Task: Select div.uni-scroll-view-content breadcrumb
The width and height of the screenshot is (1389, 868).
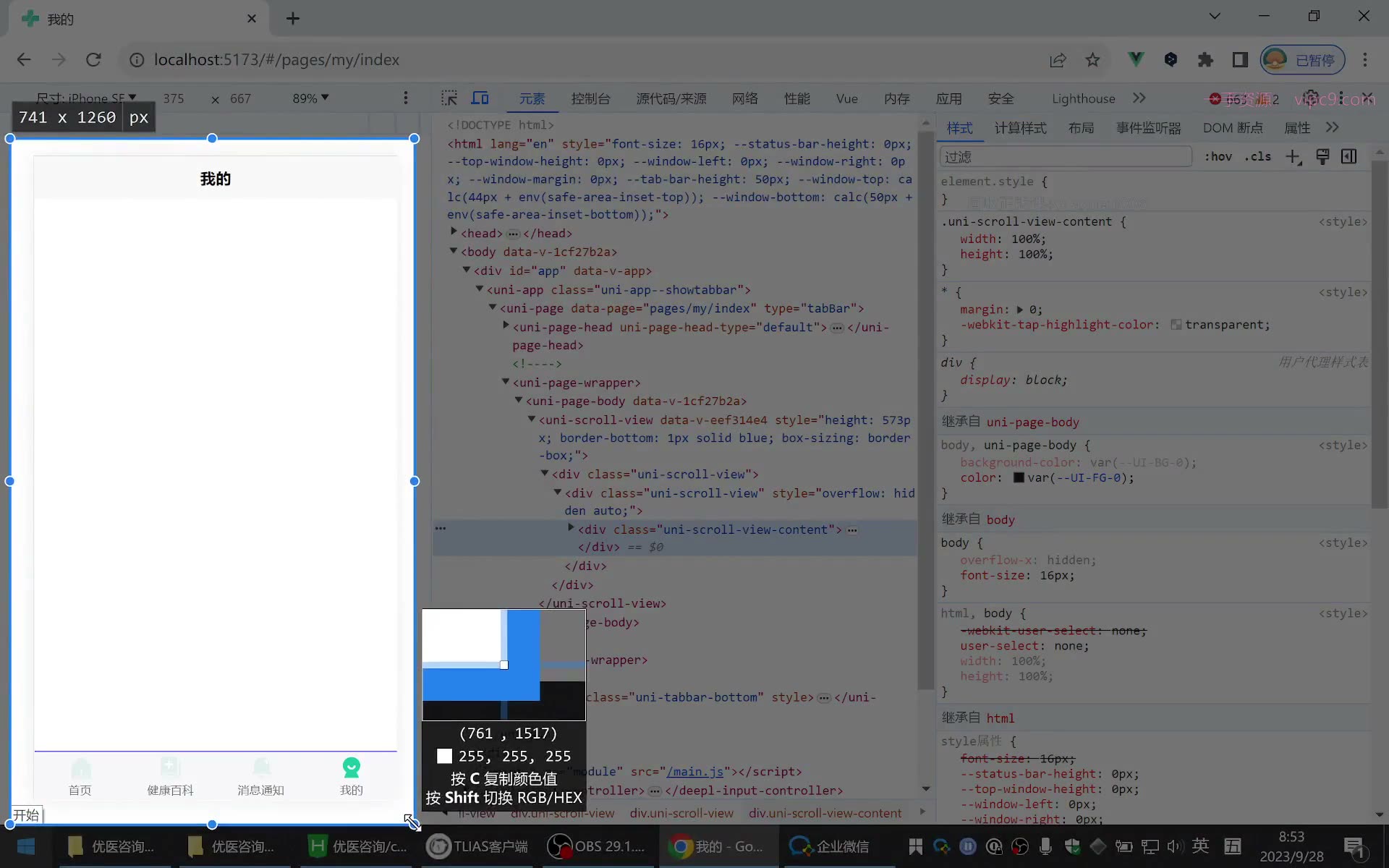Action: click(825, 814)
